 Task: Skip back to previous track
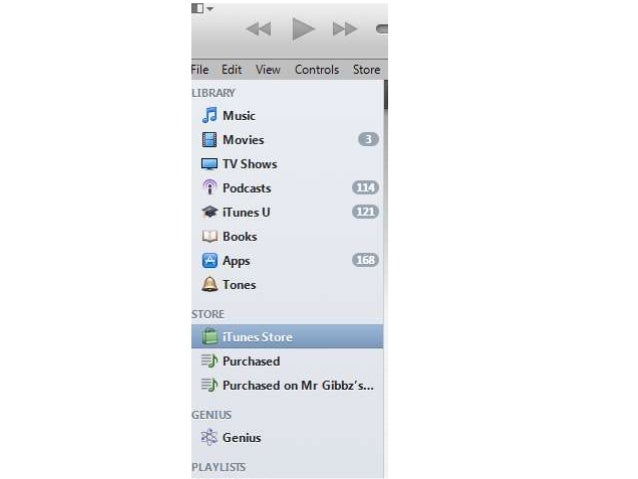click(259, 29)
